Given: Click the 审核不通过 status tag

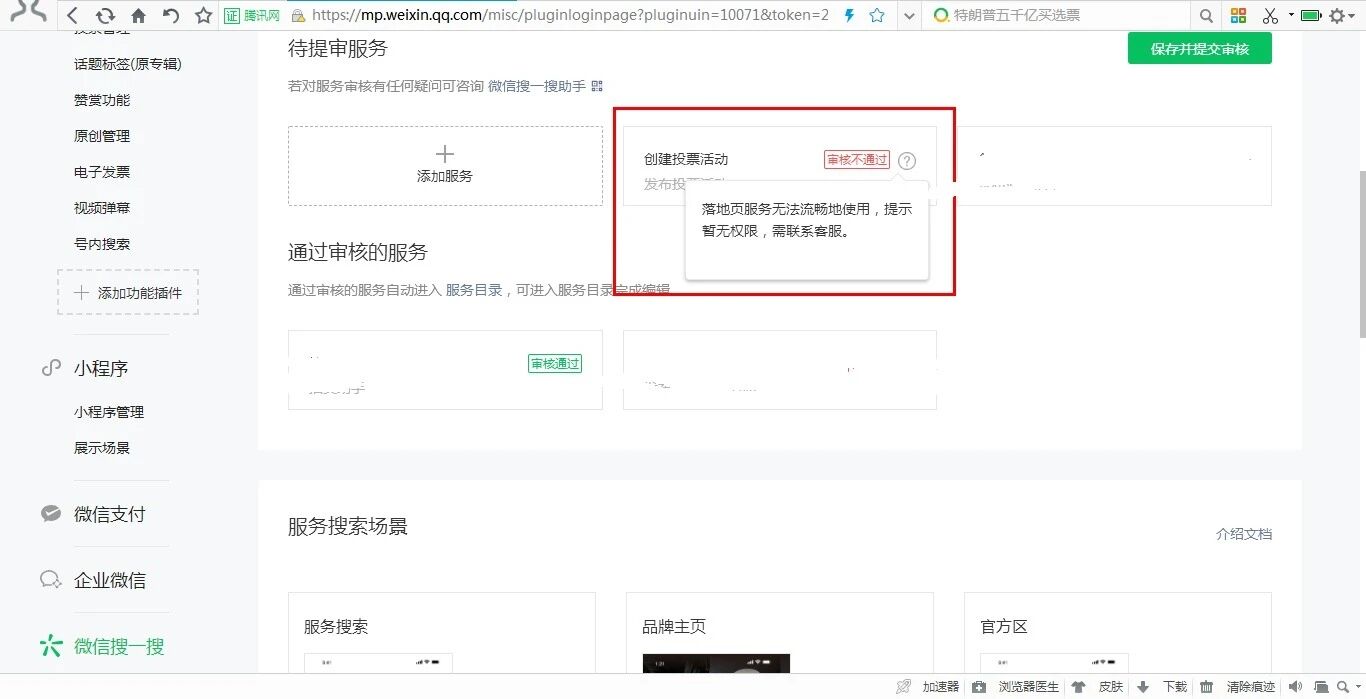Looking at the screenshot, I should point(857,160).
